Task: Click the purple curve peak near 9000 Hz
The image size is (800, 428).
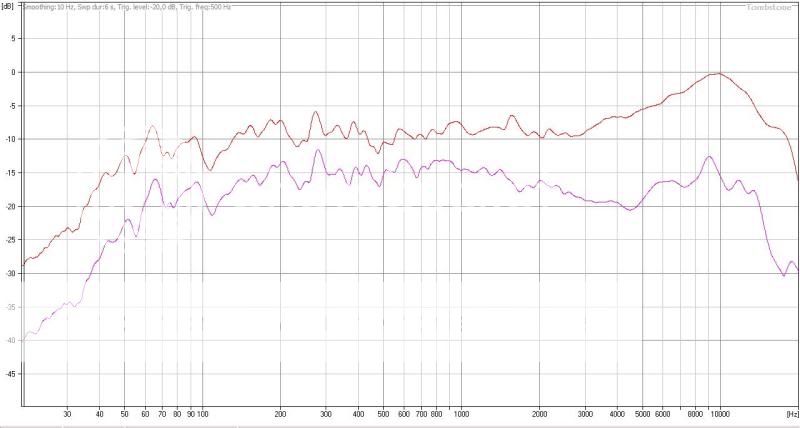Action: pos(709,156)
